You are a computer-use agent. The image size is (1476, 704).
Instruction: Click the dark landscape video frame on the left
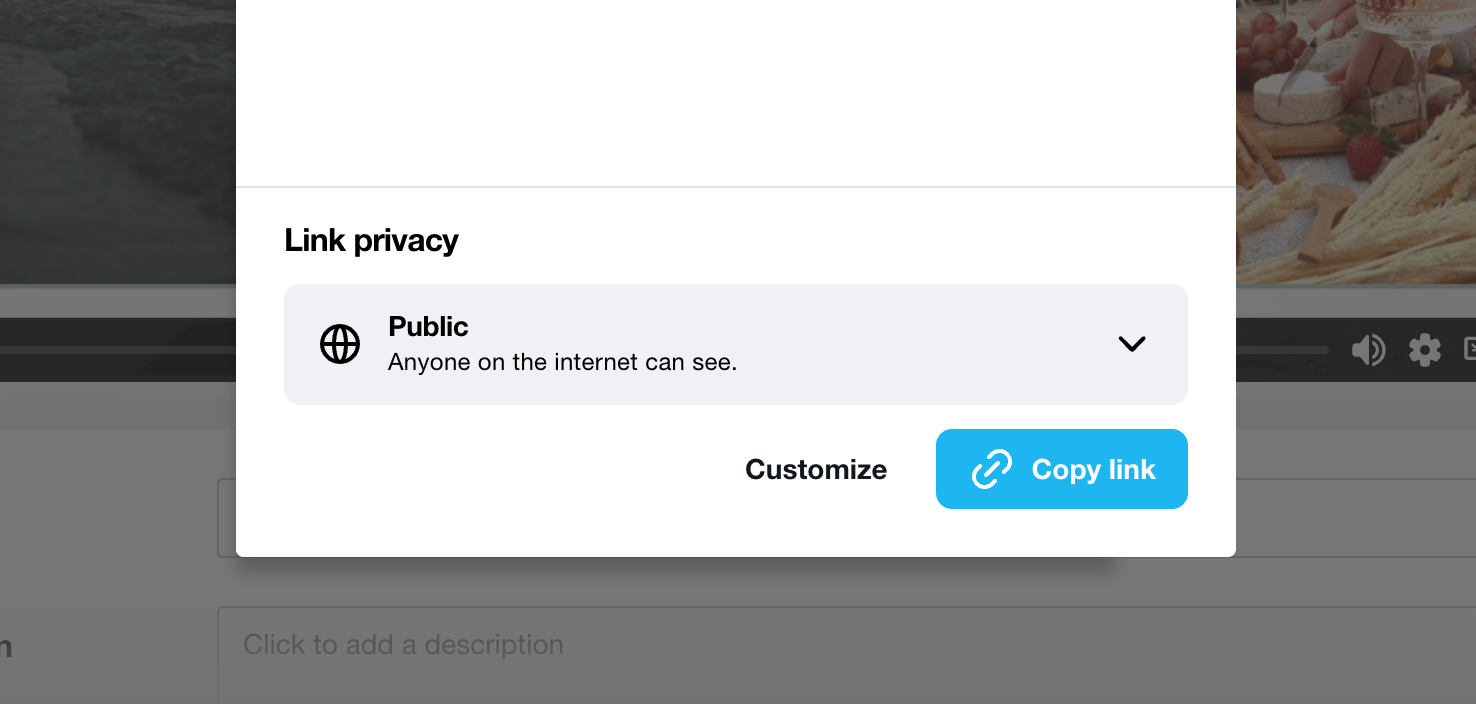[117, 142]
